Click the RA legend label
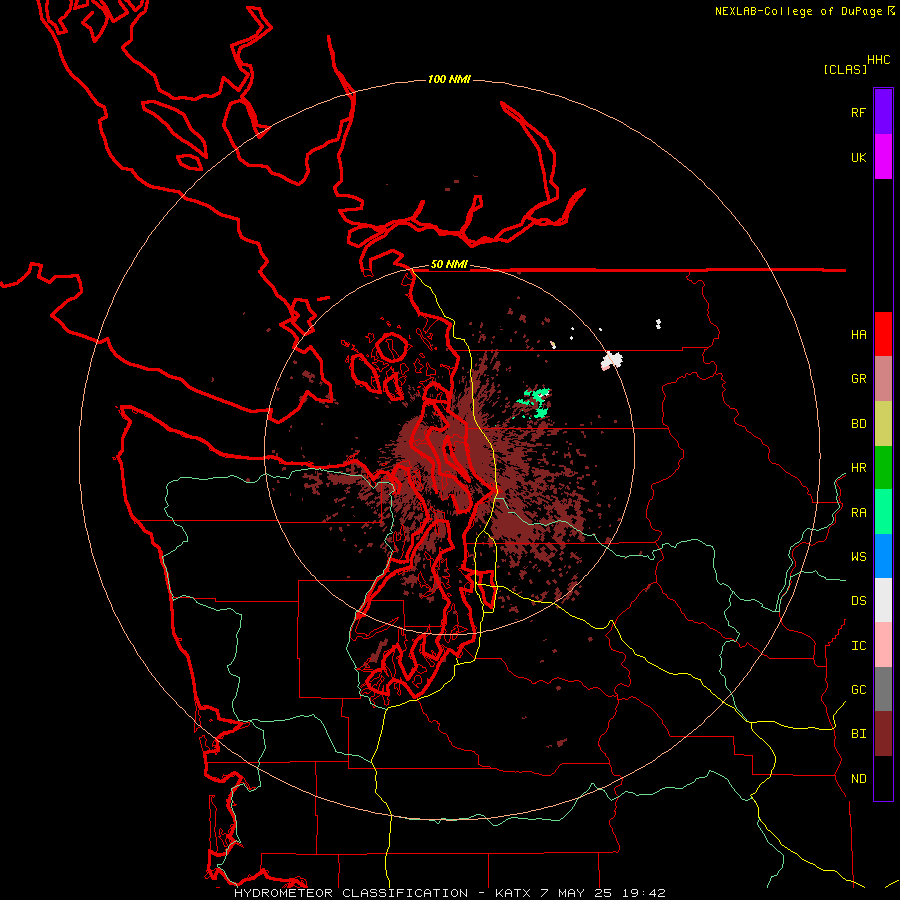 [x=858, y=513]
